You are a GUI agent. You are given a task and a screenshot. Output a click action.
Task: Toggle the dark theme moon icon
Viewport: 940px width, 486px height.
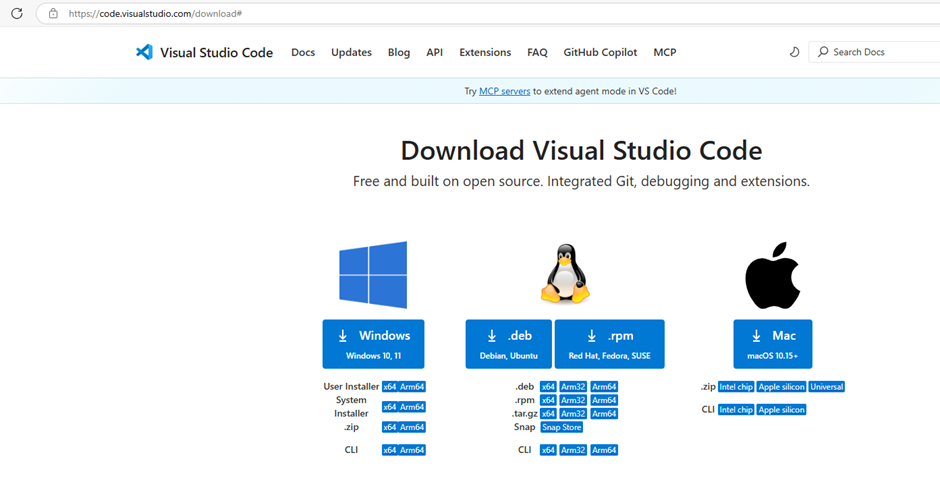(x=794, y=52)
